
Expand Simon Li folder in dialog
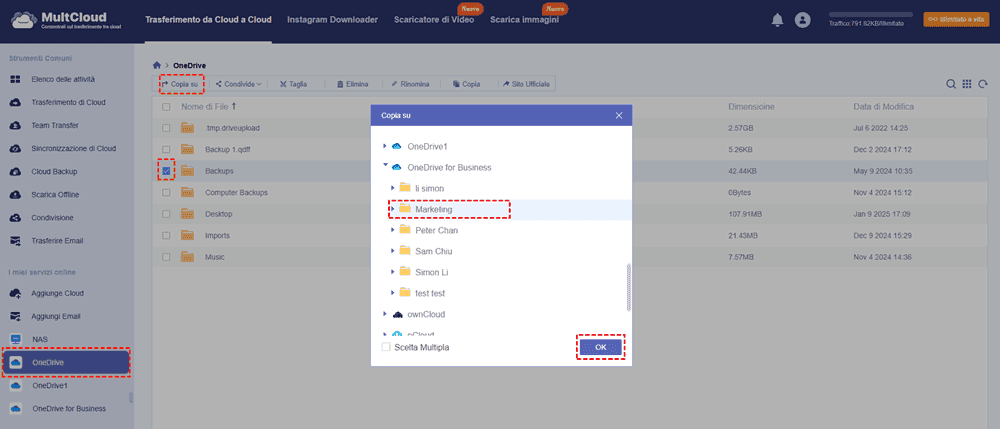(392, 272)
